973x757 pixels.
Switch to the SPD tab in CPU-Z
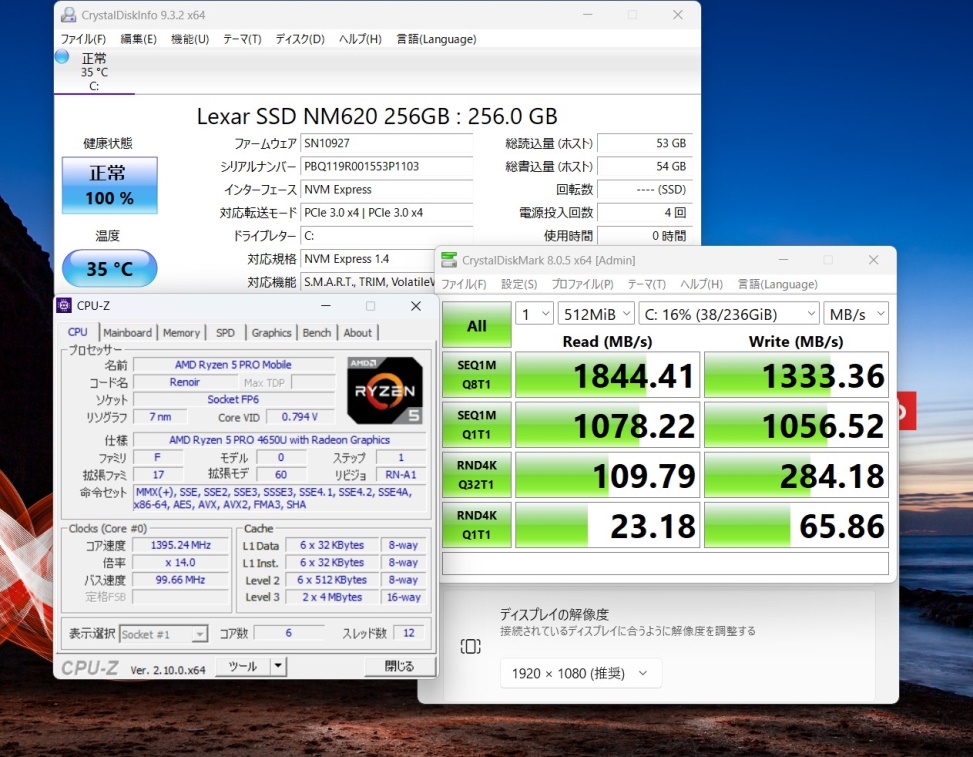point(225,333)
